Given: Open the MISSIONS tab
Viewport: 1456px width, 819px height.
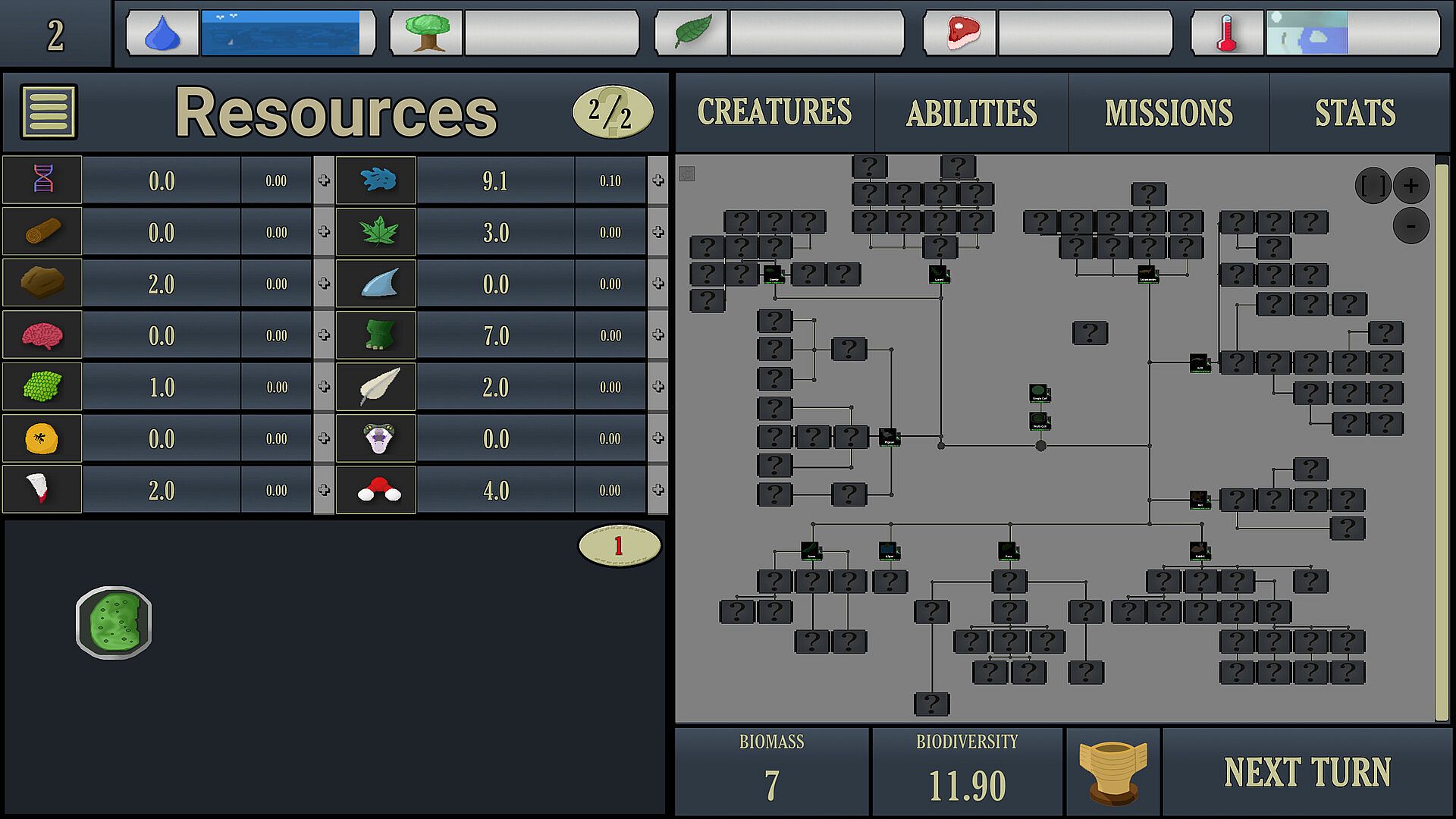Looking at the screenshot, I should point(1169,113).
